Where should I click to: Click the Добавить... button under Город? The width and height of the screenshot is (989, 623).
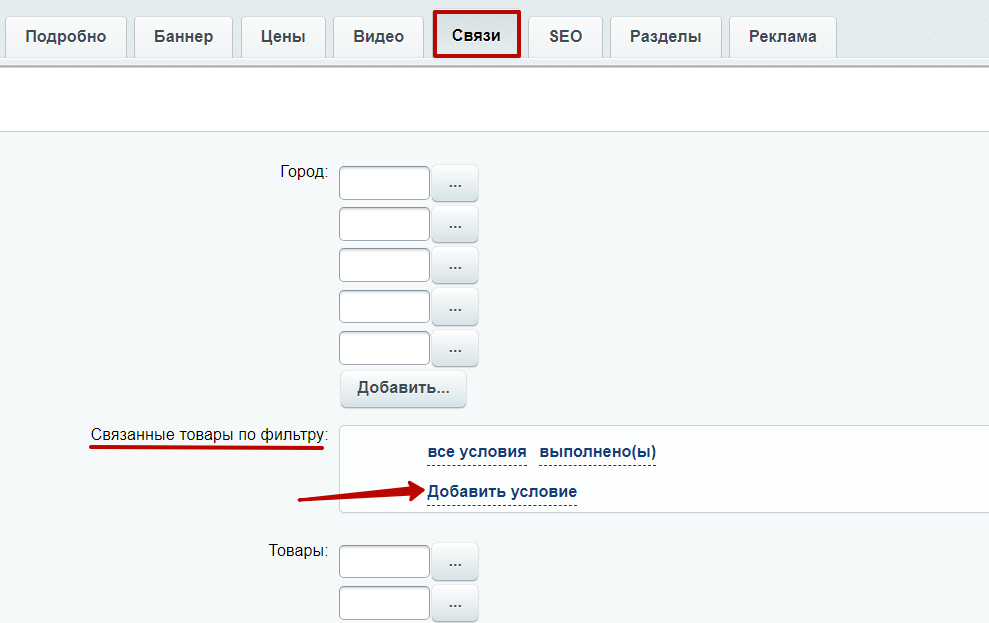(x=403, y=388)
